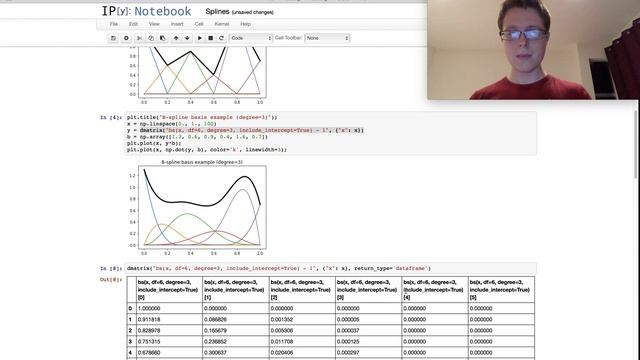Open the Cell Toolbar None dropdown
The width and height of the screenshot is (640, 360).
pos(327,38)
